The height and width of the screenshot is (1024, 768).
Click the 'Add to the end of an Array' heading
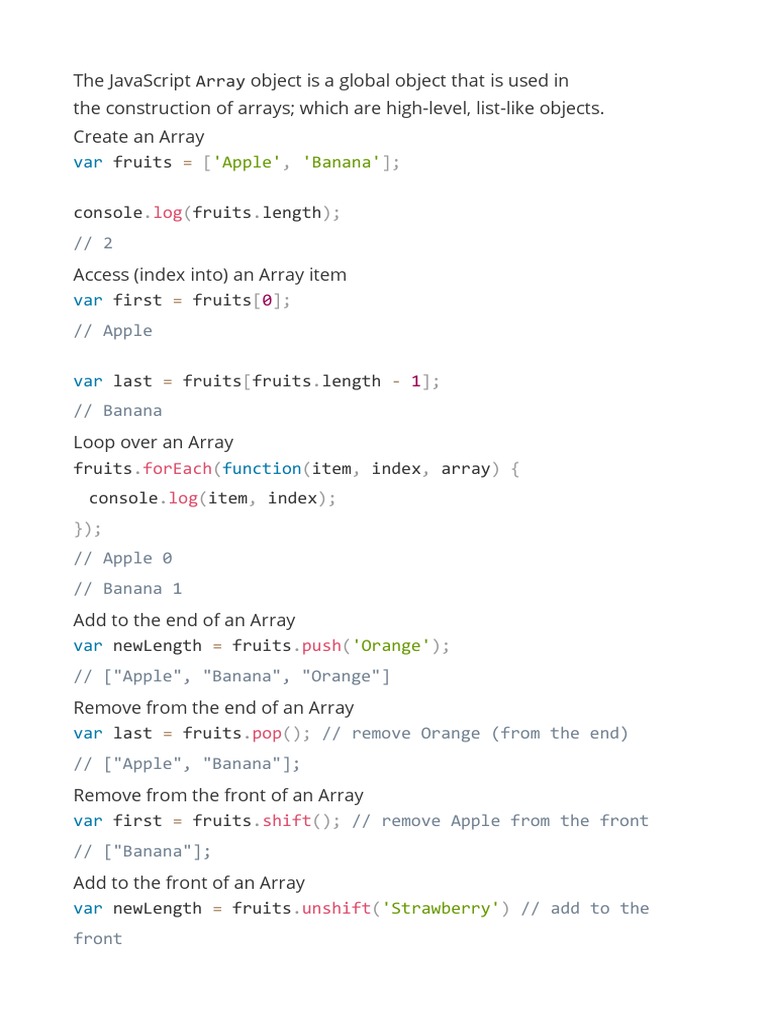click(x=184, y=620)
